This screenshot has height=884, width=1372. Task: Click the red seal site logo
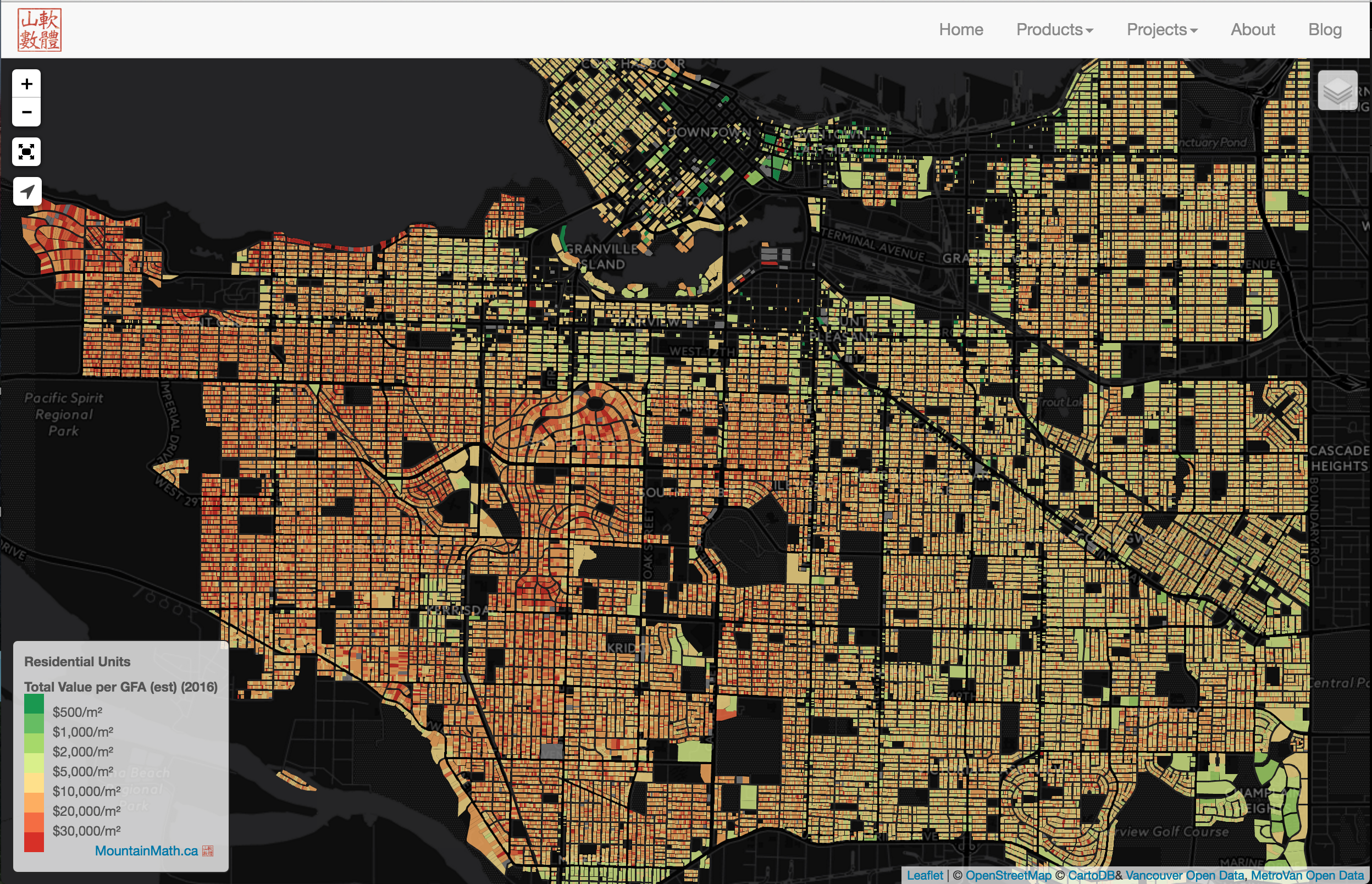pos(40,30)
